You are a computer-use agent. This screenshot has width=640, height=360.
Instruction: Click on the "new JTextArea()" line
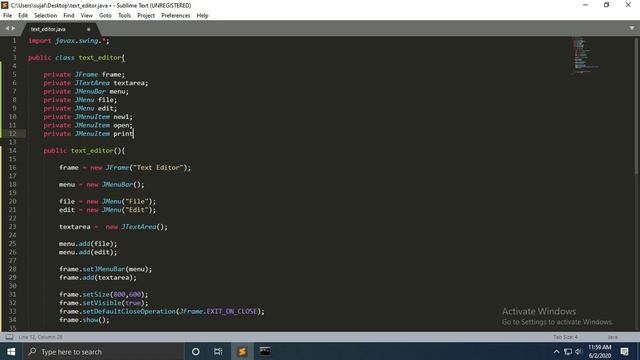113,227
